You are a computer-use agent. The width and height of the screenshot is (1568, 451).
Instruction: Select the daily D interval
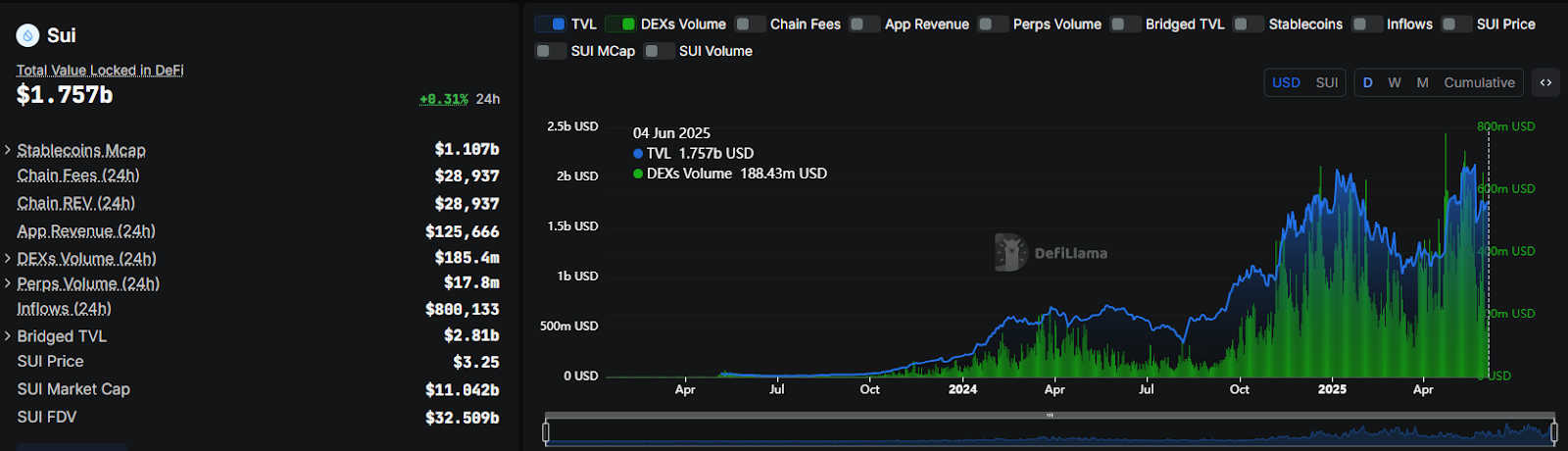click(1367, 82)
